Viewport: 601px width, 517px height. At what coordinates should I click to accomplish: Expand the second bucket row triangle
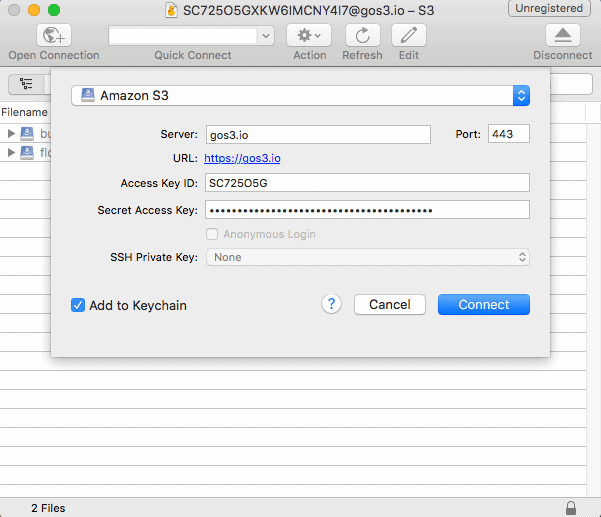click(11, 153)
